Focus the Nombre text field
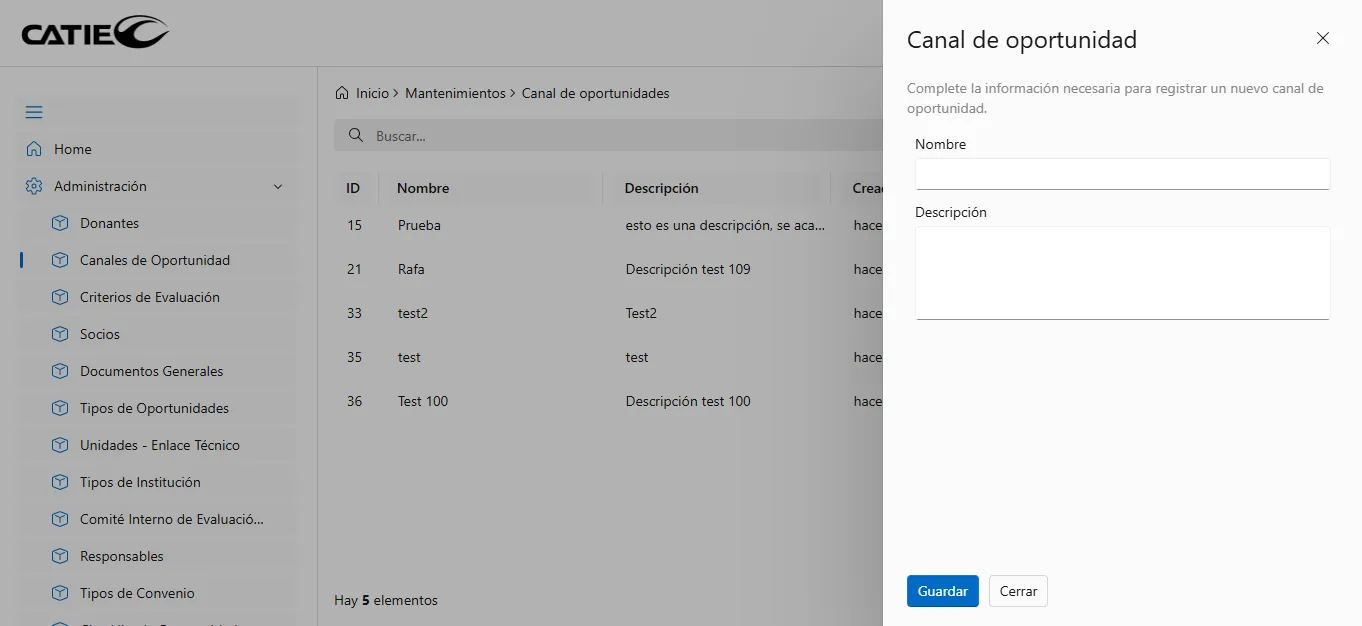This screenshot has height=626, width=1362. coord(1122,174)
